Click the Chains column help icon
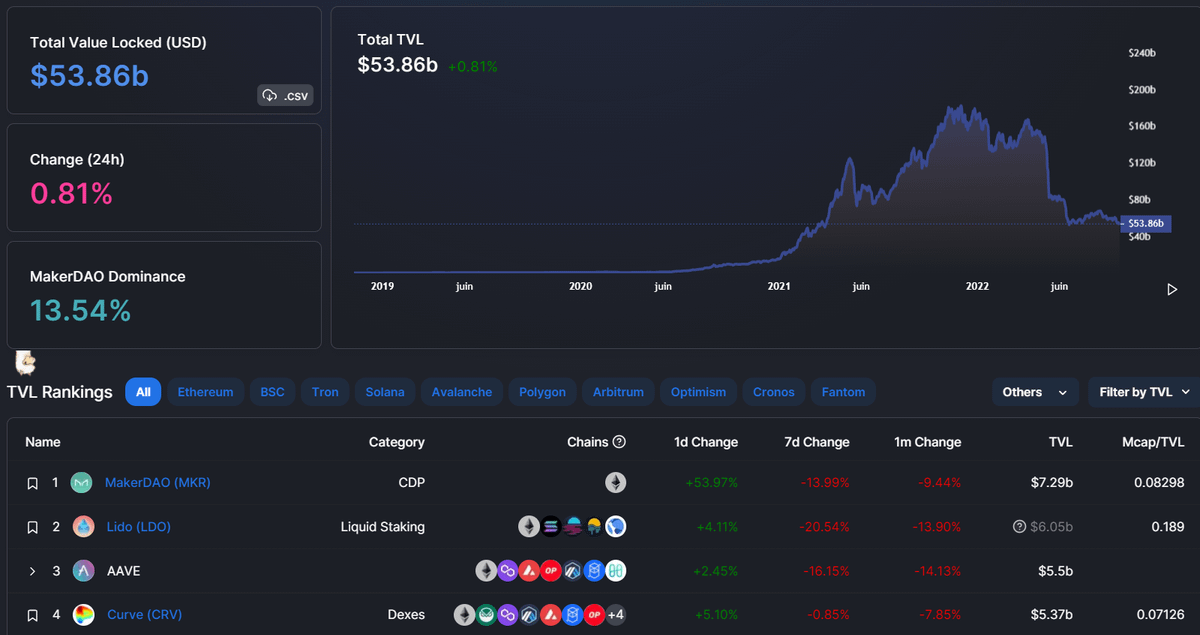 pos(619,442)
